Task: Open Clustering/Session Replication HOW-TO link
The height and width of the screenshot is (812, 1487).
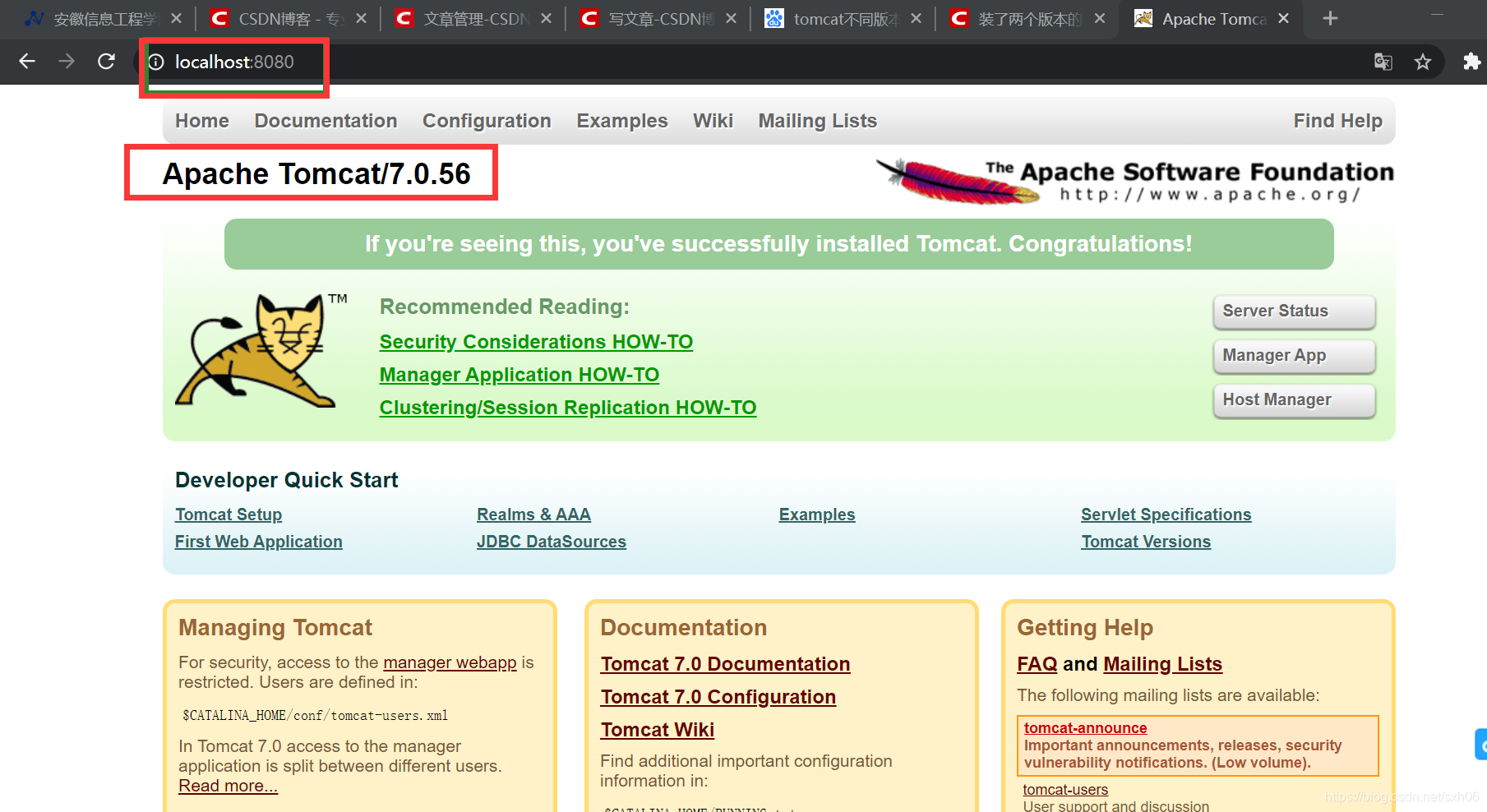Action: 567,408
